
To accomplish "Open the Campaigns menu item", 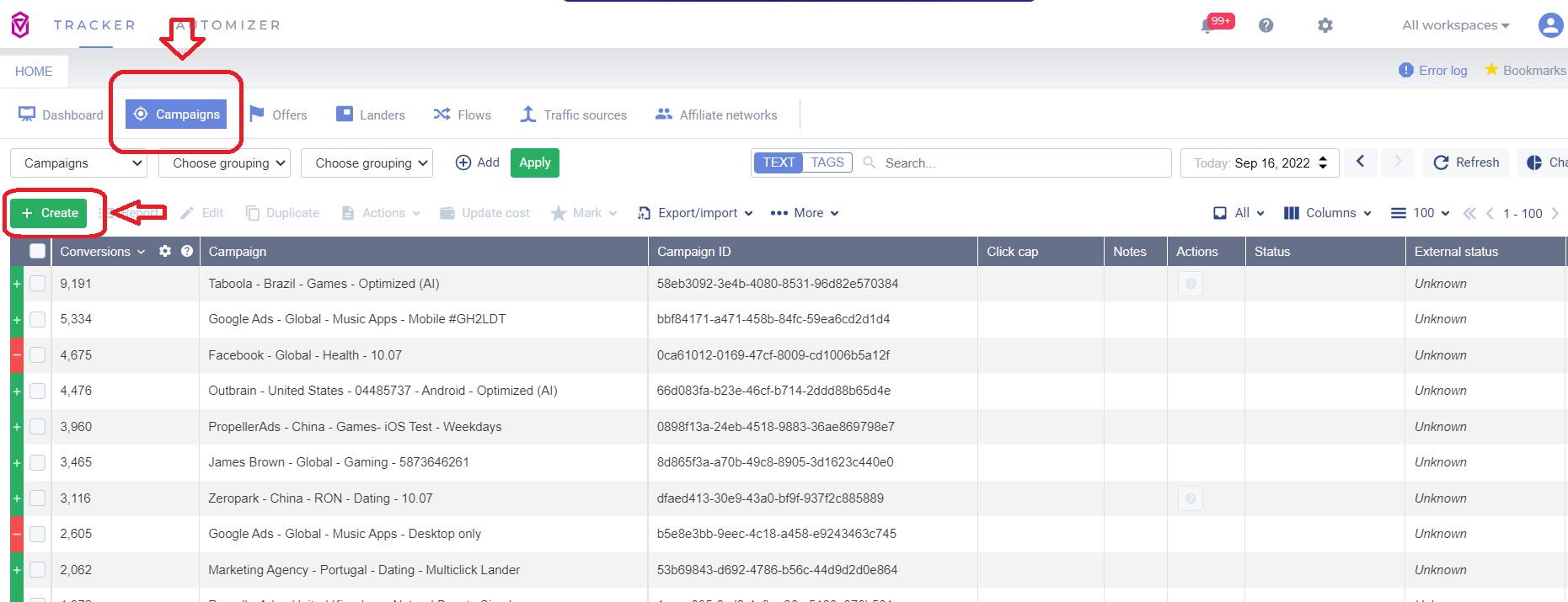I will [x=176, y=115].
